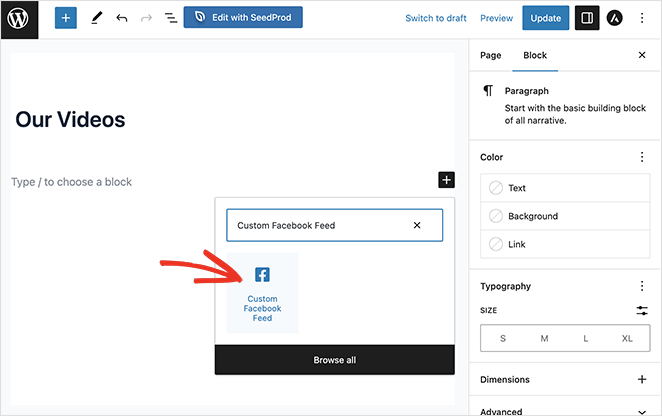Update the page

tap(545, 18)
